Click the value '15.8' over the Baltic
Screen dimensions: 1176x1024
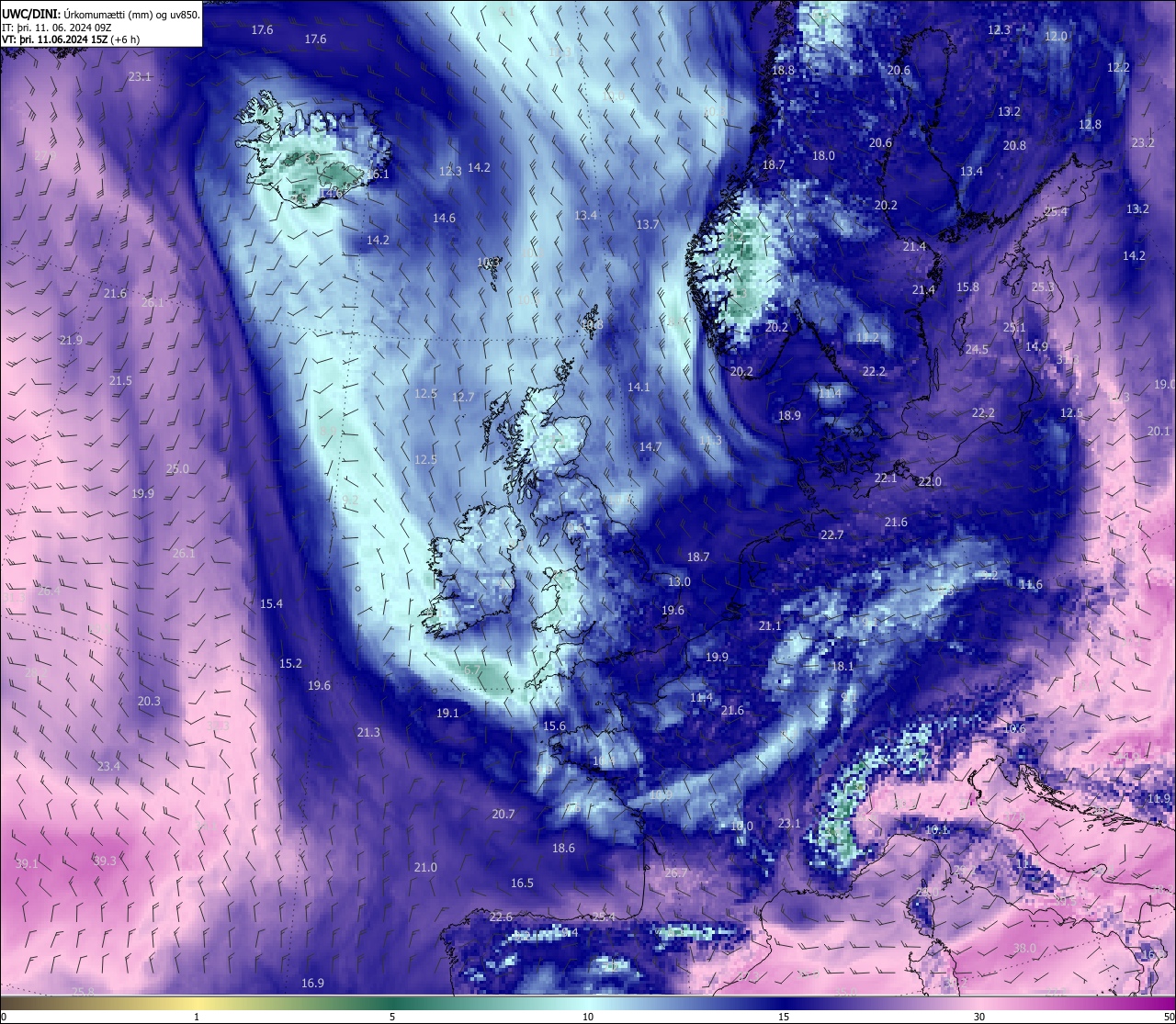tap(967, 287)
